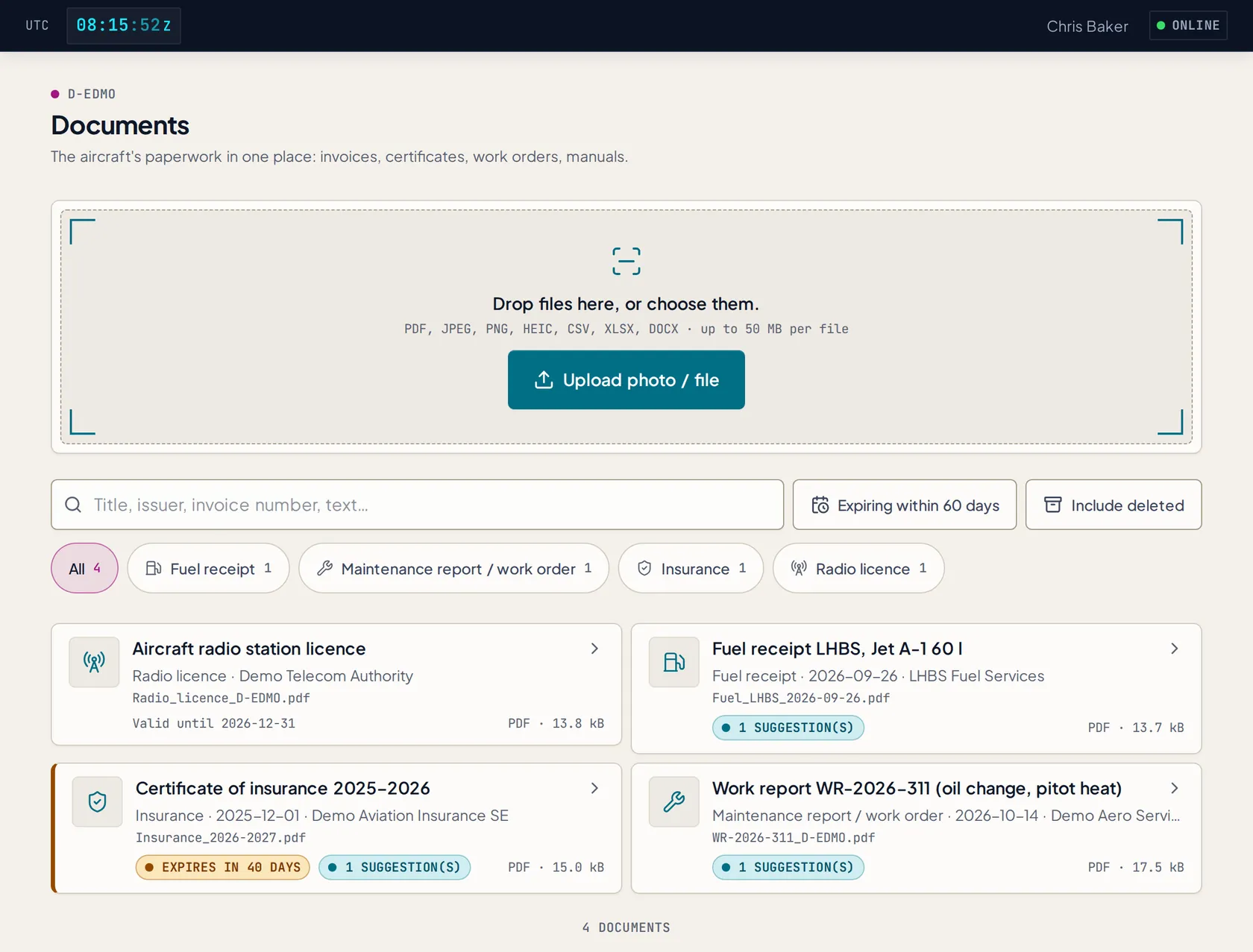Click the green ONLINE status indicator
Image resolution: width=1253 pixels, height=952 pixels.
point(1188,25)
